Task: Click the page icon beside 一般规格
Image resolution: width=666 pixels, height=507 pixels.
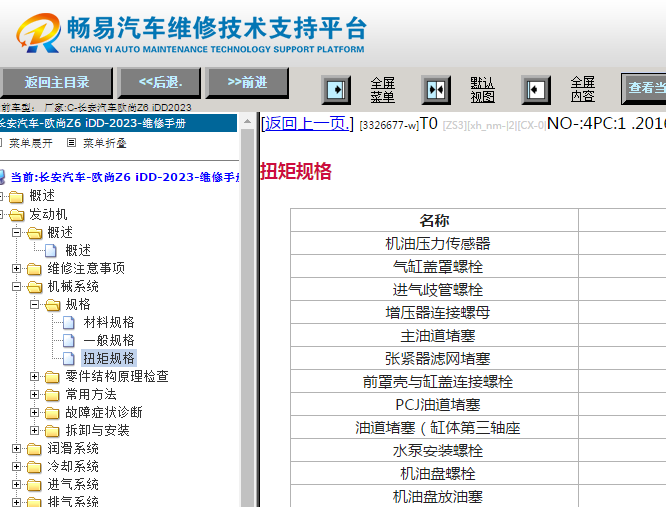Action: [69, 341]
